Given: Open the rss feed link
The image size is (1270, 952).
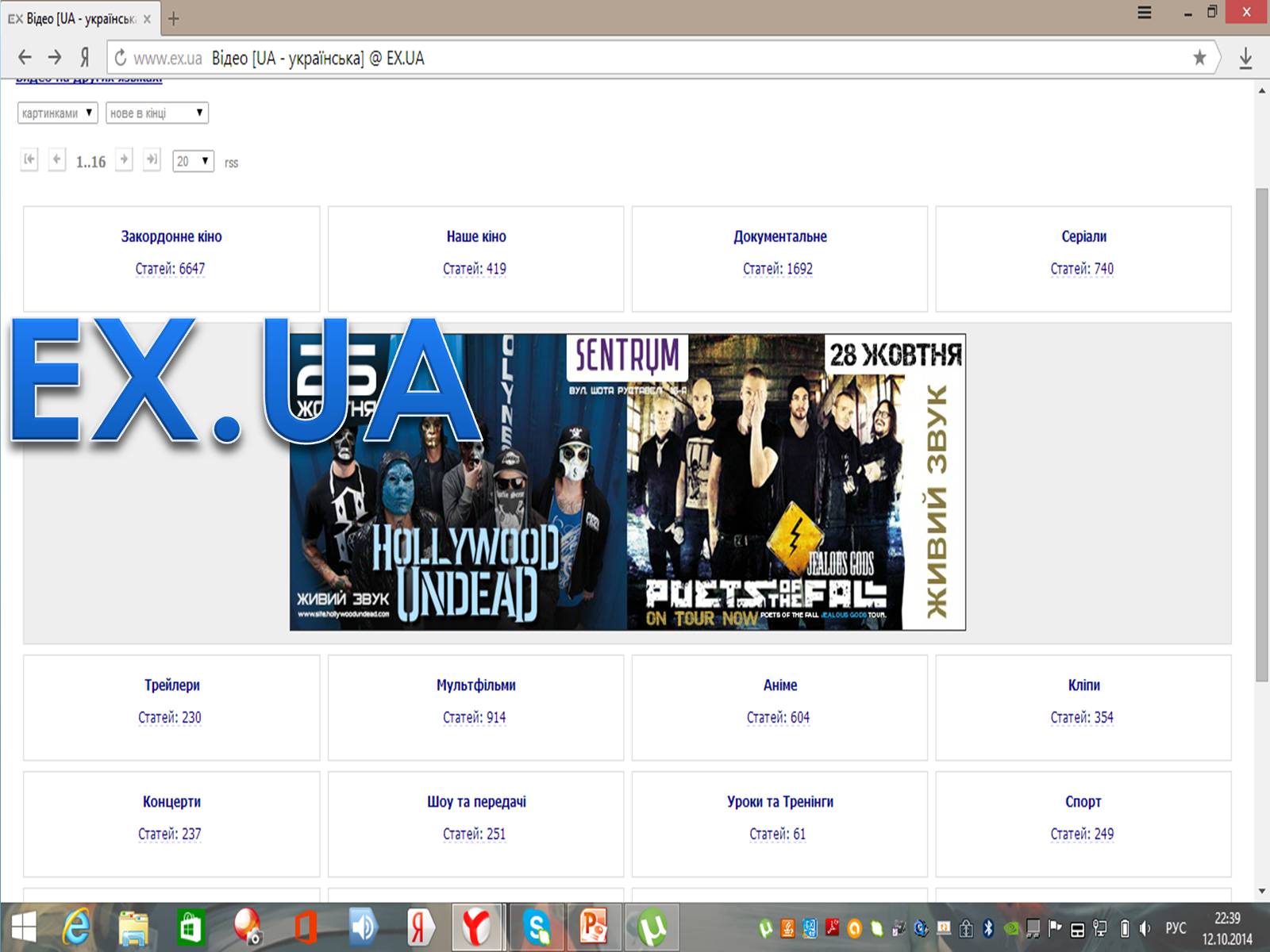Looking at the screenshot, I should (x=231, y=163).
